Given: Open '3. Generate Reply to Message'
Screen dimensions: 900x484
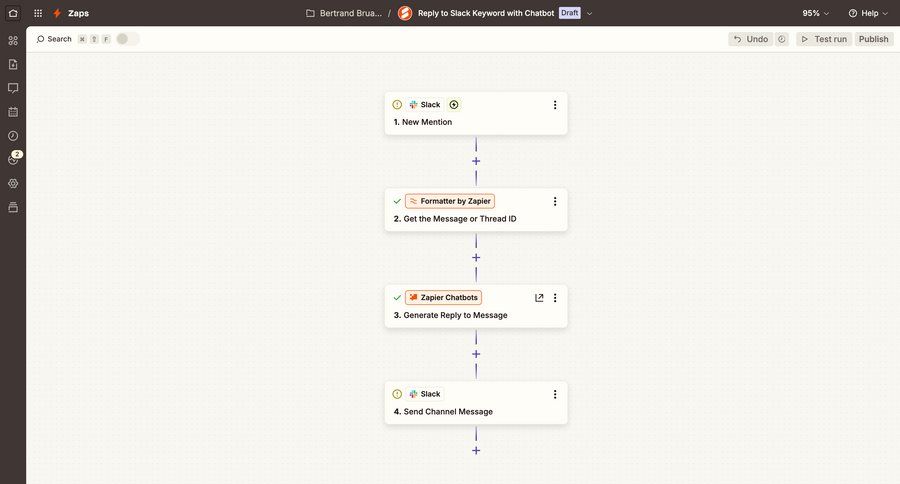Looking at the screenshot, I should pyautogui.click(x=476, y=307).
